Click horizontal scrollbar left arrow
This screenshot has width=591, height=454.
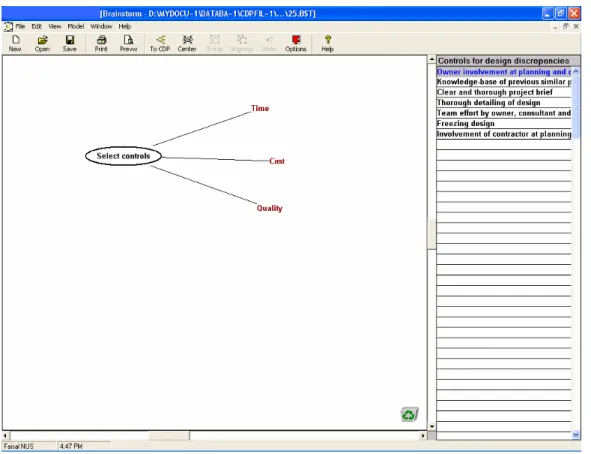click(x=5, y=436)
